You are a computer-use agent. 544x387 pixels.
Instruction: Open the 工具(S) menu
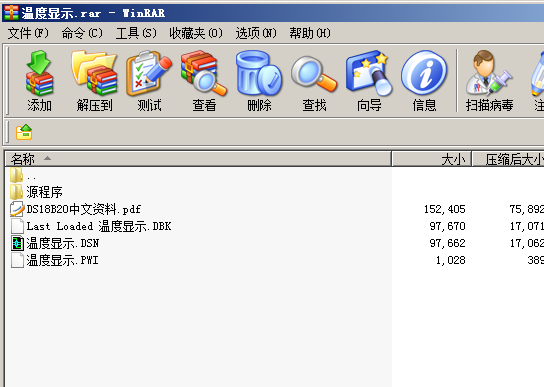tap(136, 33)
